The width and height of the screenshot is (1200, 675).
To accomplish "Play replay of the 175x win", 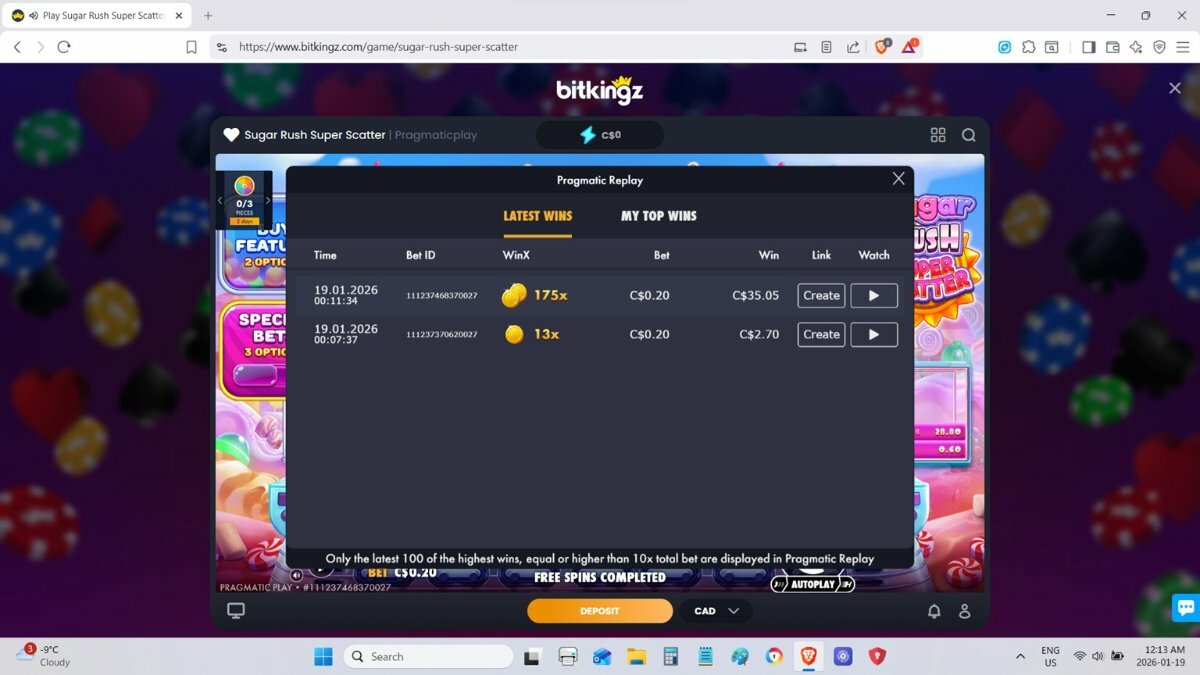I will [873, 295].
